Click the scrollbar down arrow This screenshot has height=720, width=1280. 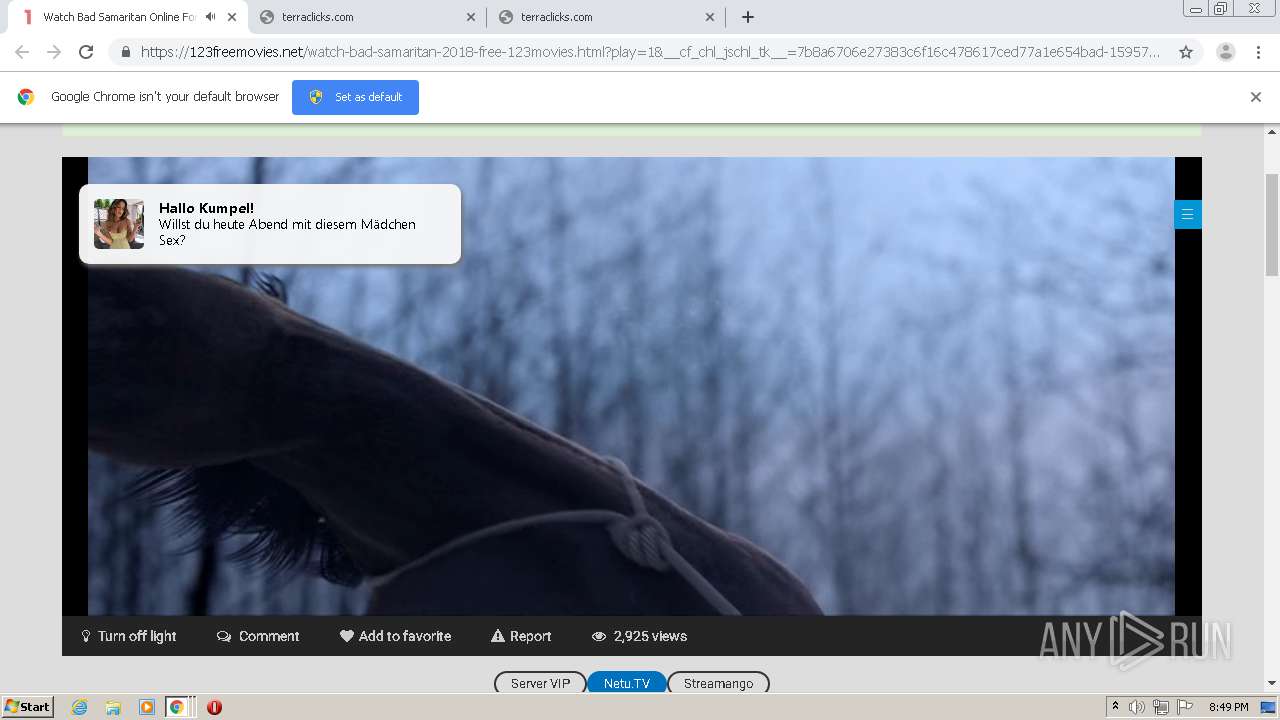1272,684
